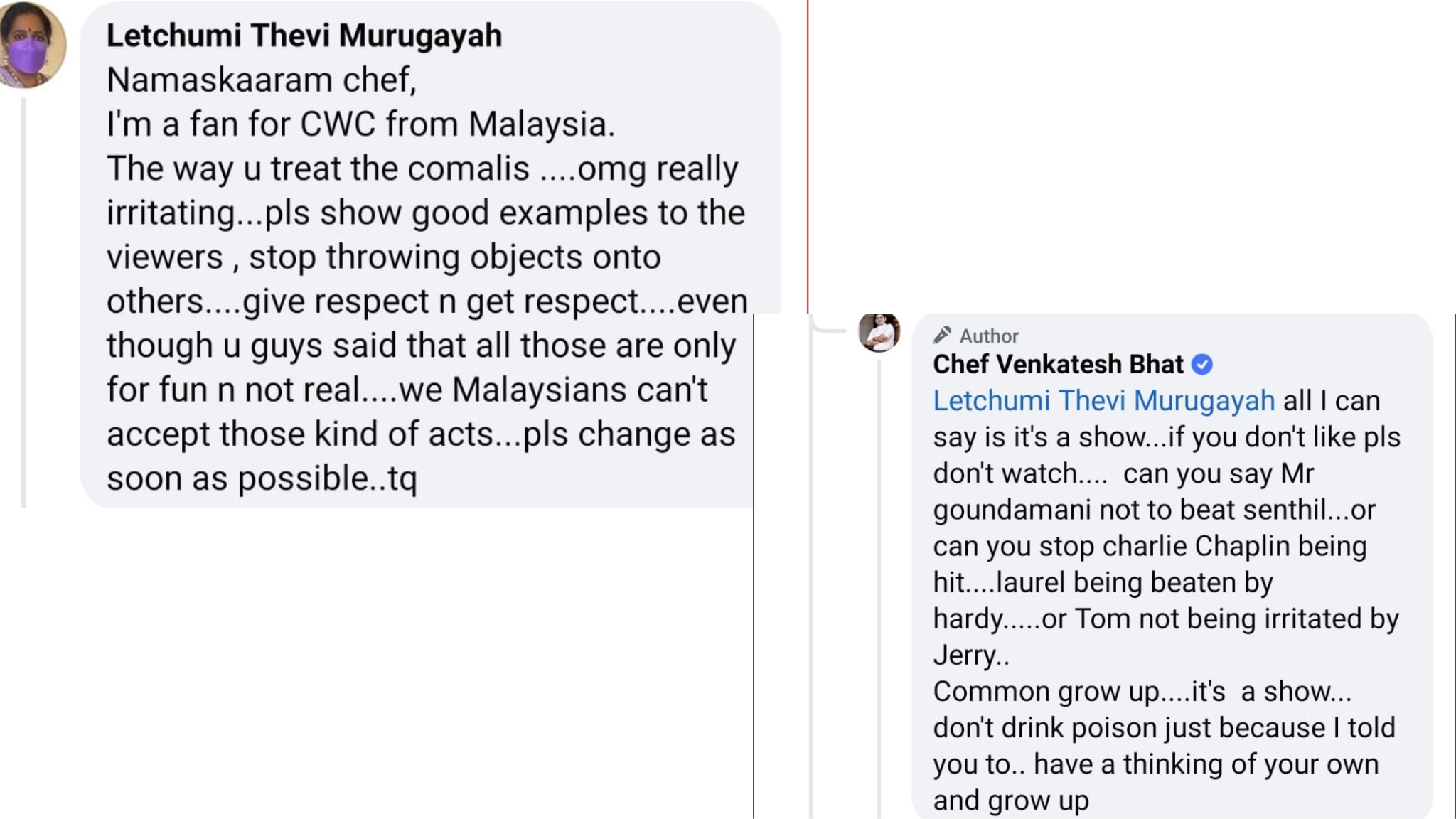This screenshot has width=1456, height=819.
Task: Click the curved reply connector beside Venkatesh's avatar
Action: click(828, 324)
